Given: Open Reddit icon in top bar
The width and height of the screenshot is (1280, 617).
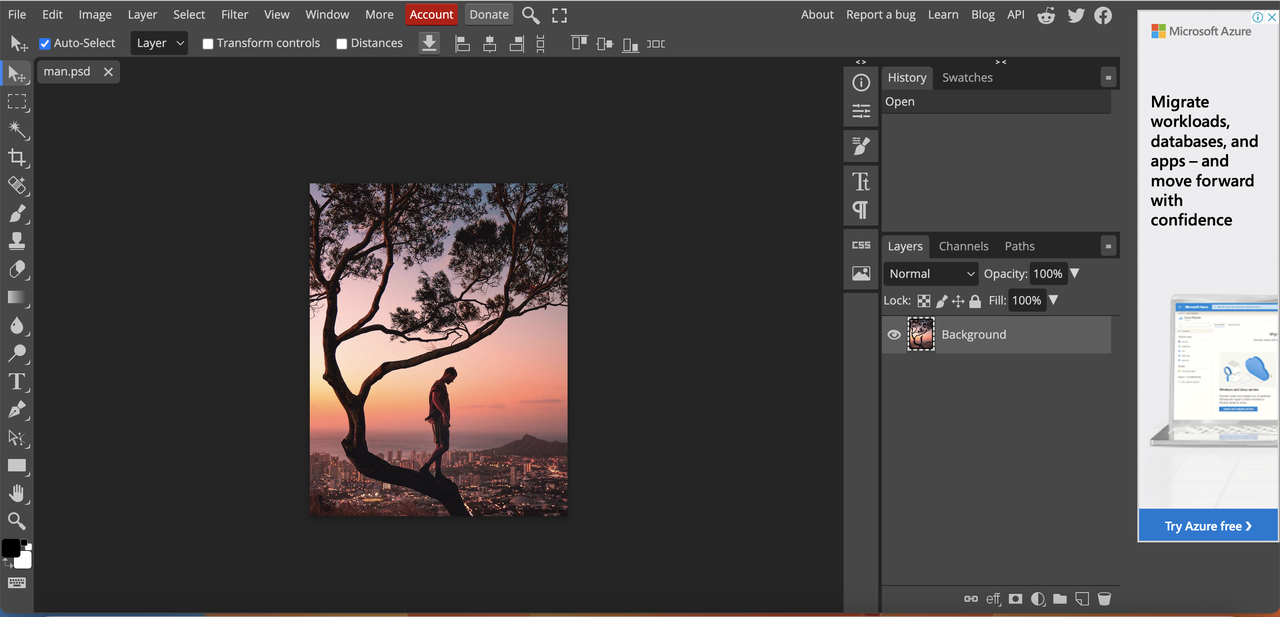Looking at the screenshot, I should (1047, 15).
